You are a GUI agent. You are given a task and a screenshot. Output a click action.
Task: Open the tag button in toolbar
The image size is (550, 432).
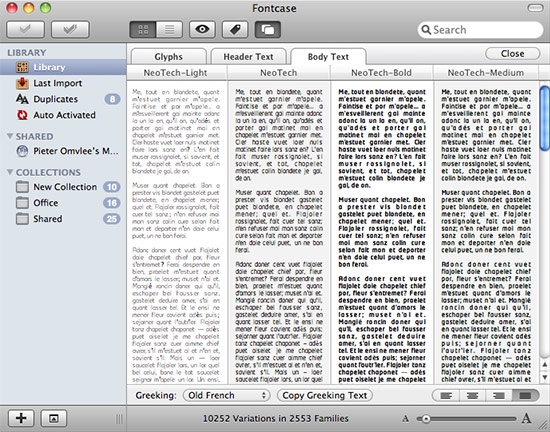tap(235, 29)
